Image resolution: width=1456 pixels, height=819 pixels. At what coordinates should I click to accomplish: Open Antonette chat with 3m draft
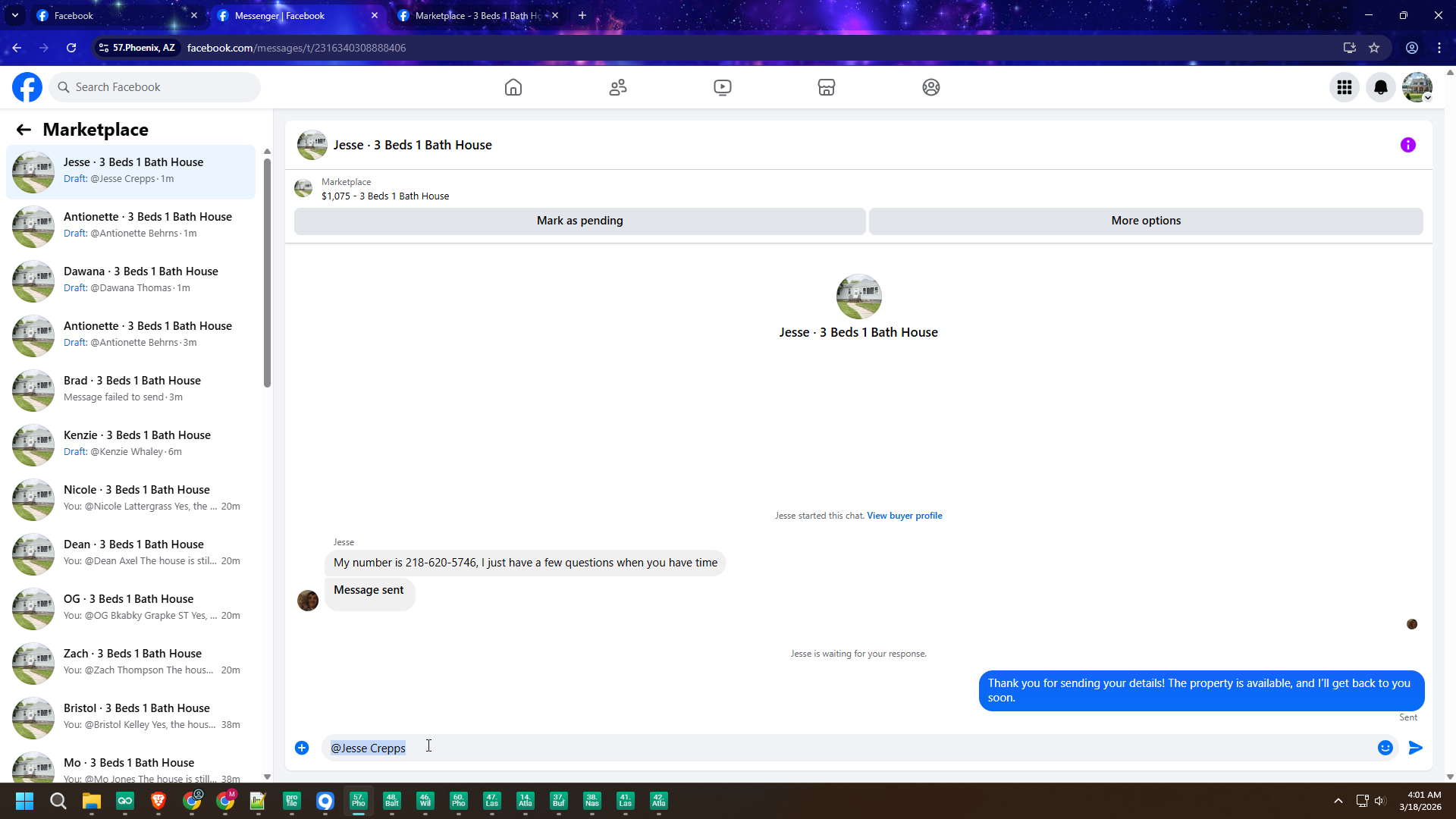click(131, 336)
